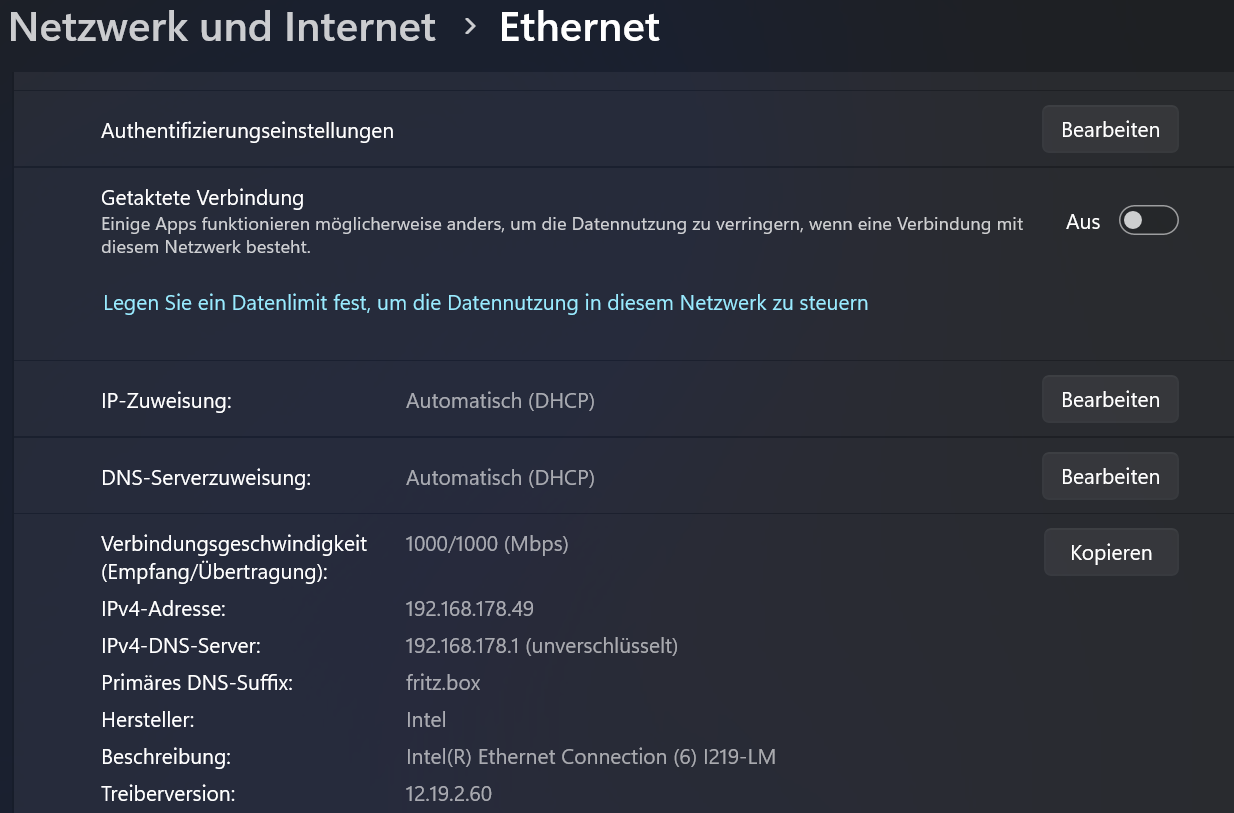Screen dimensions: 1234x813
Task: Go back to Netzwerk und Internet breadcrumb
Action: (x=222, y=27)
